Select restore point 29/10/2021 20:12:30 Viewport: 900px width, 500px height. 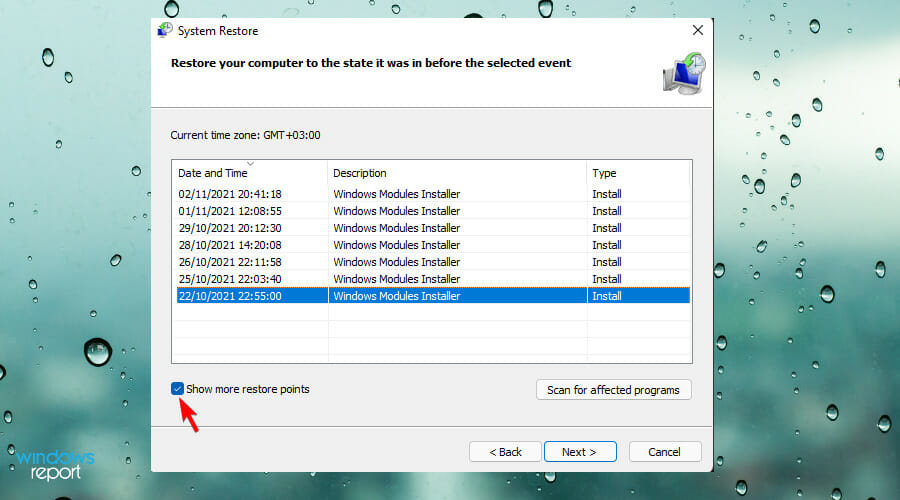coord(433,228)
